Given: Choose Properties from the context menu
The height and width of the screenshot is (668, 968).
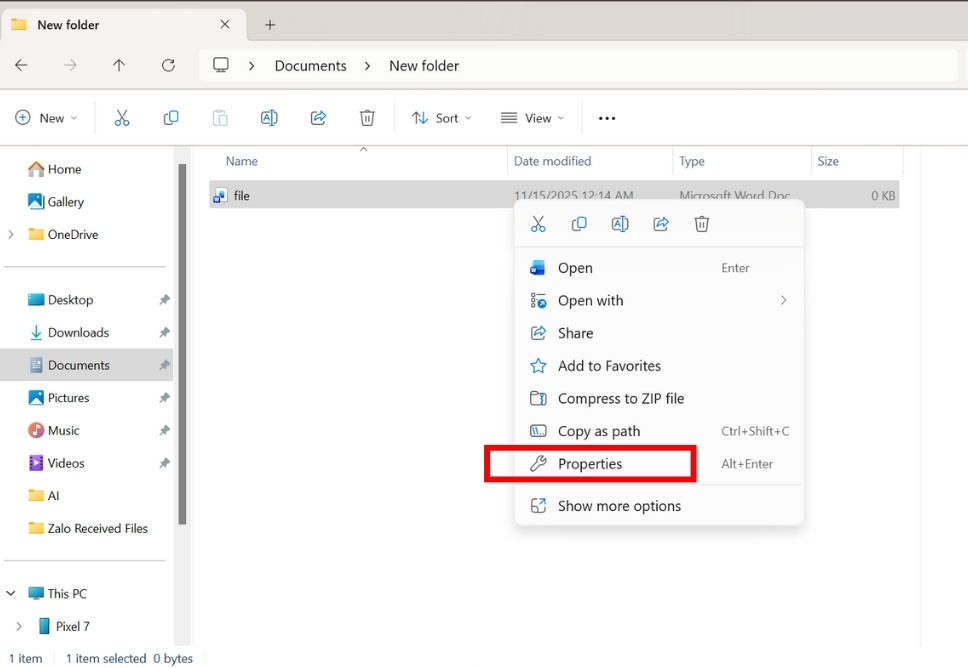Looking at the screenshot, I should pyautogui.click(x=590, y=463).
